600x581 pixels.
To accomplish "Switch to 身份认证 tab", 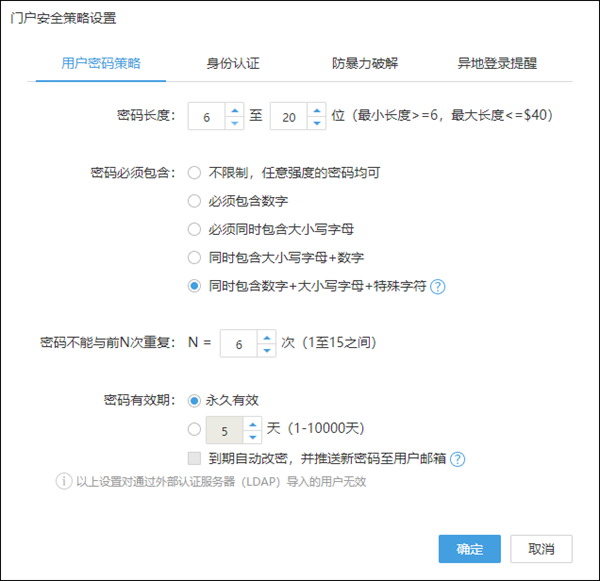I will click(232, 63).
